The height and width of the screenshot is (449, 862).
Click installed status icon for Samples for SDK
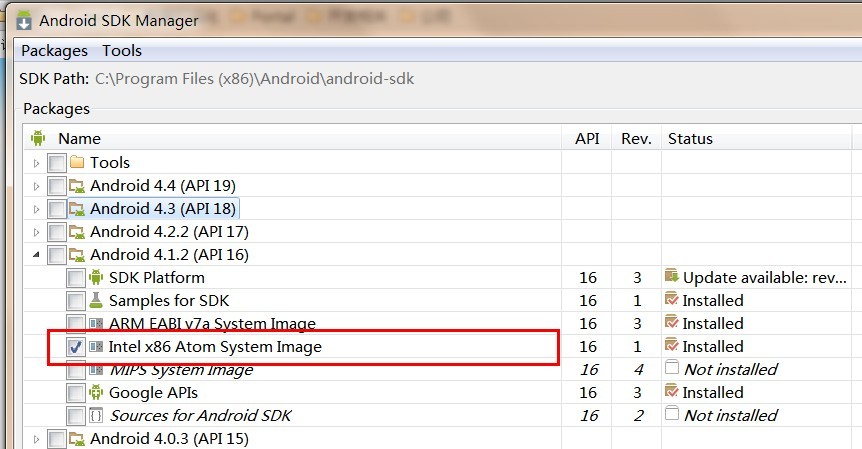tap(672, 300)
